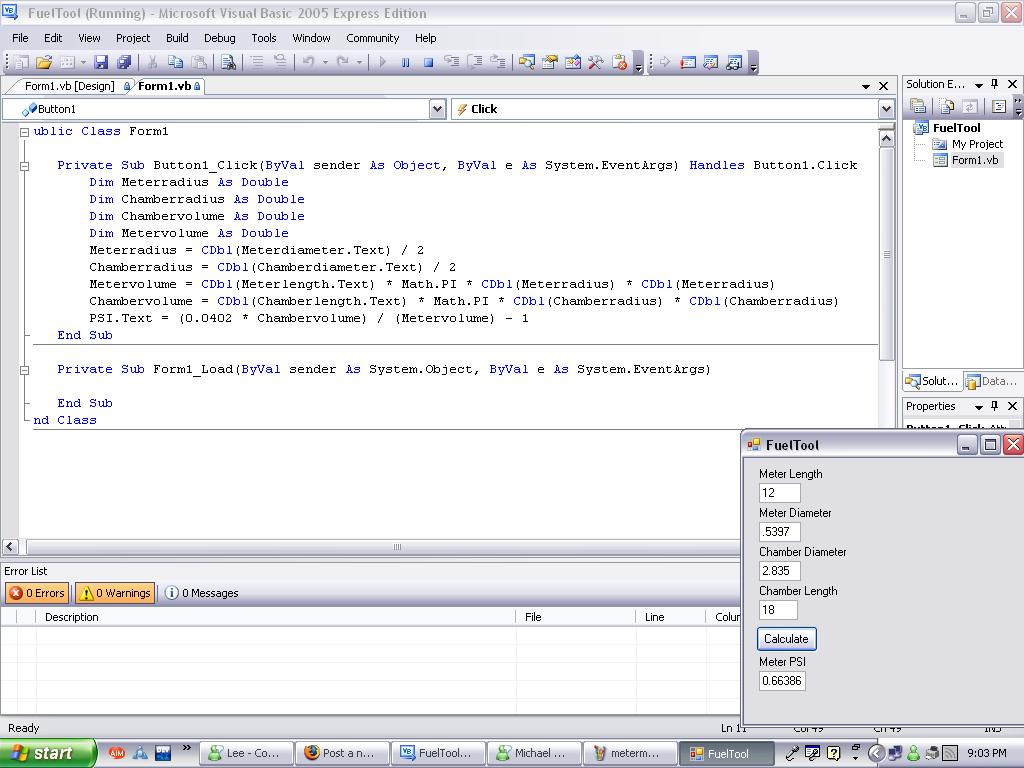Viewport: 1024px width, 768px height.
Task: Toggle auto-hide pin on Solution Explorer
Action: tap(995, 84)
